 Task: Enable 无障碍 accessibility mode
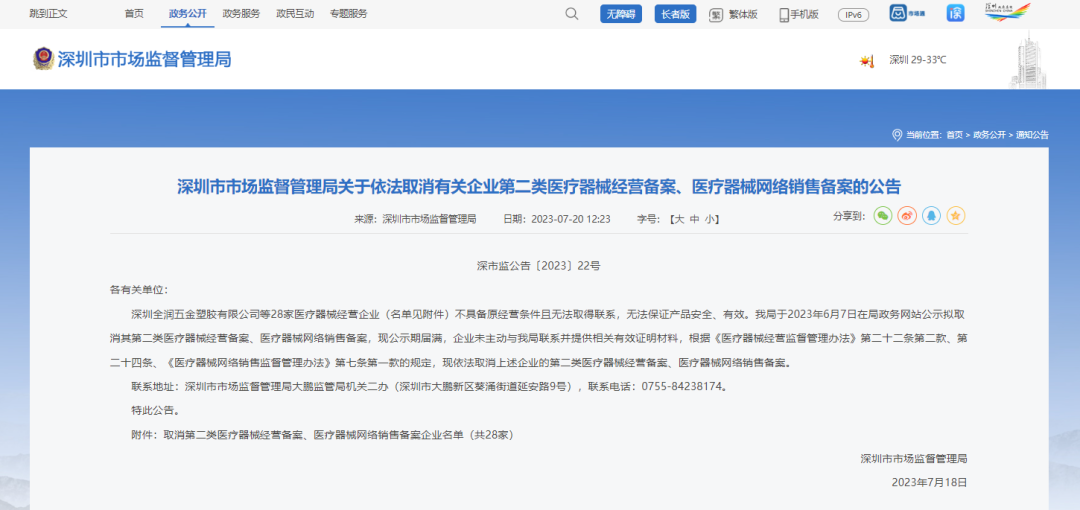(x=620, y=14)
